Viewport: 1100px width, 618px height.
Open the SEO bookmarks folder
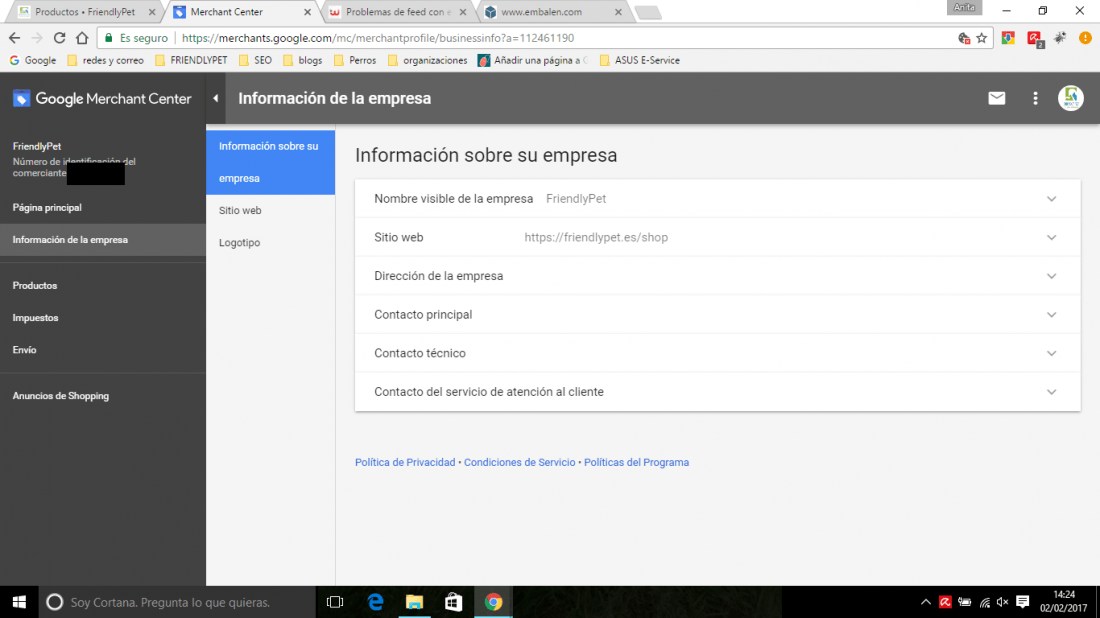pyautogui.click(x=255, y=60)
